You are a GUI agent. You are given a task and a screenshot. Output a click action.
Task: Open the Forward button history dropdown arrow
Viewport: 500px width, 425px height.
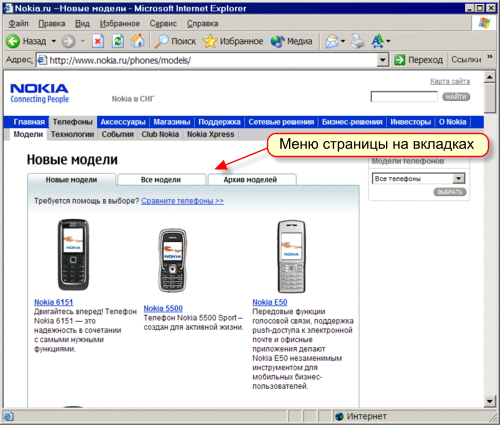point(83,41)
